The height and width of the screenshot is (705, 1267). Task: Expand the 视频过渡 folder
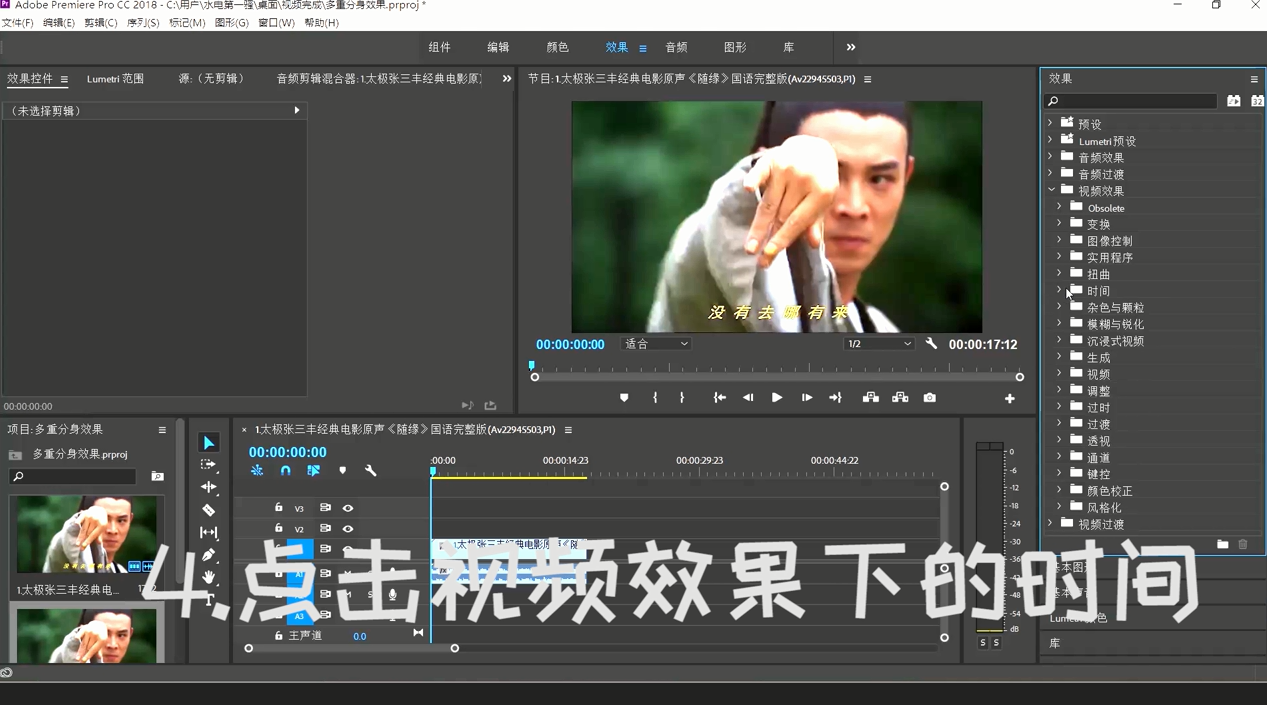coord(1050,523)
